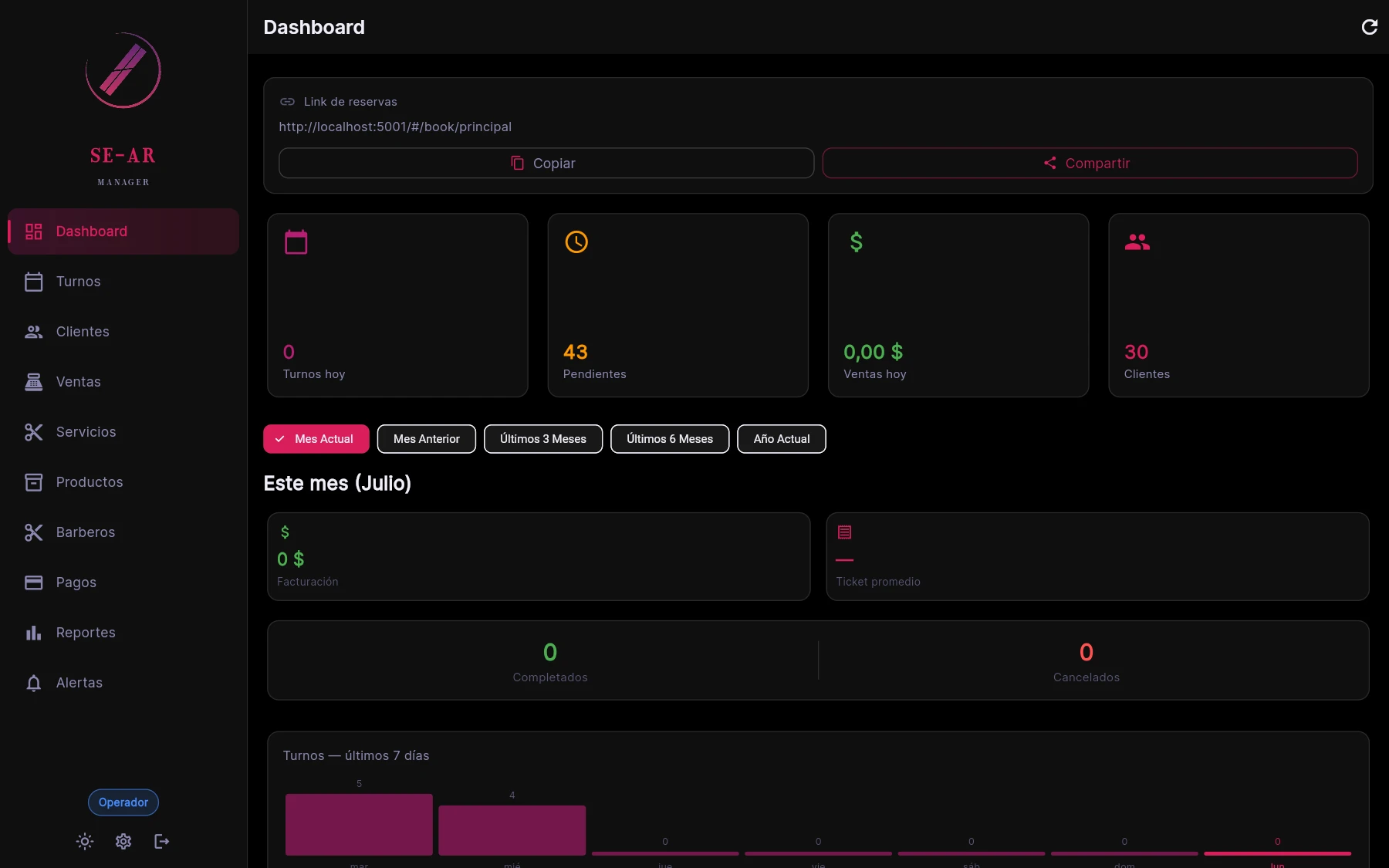Click the clock icon in the Pendientes card
This screenshot has width=1389, height=868.
tap(576, 242)
